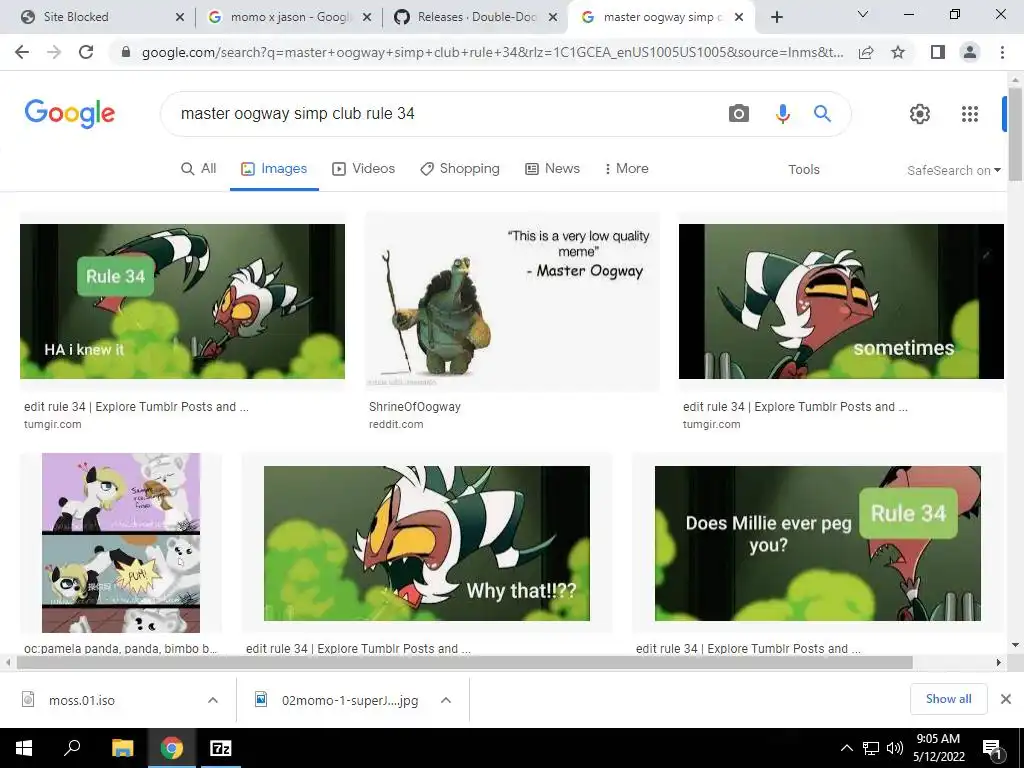Open the 'sometimes' image thumbnail
1024x768 pixels.
841,301
